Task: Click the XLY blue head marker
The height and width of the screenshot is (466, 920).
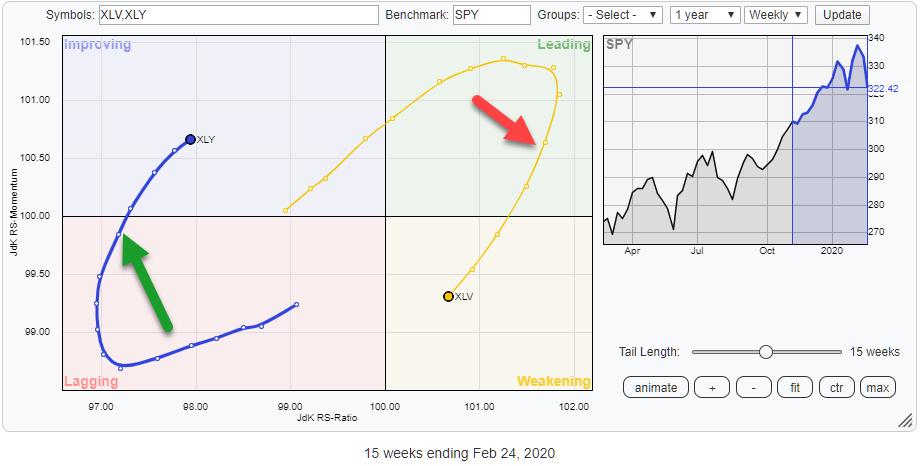Action: tap(190, 140)
